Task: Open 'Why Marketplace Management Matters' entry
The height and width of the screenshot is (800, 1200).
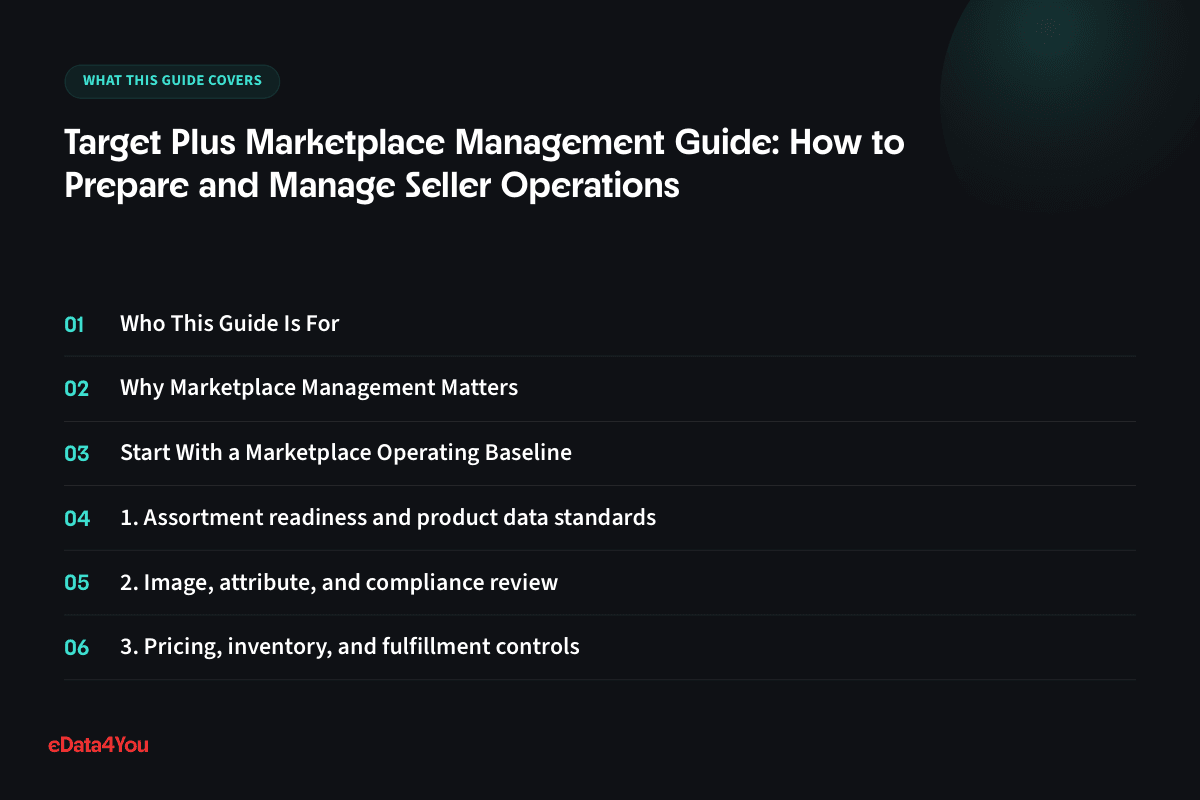Action: [319, 388]
